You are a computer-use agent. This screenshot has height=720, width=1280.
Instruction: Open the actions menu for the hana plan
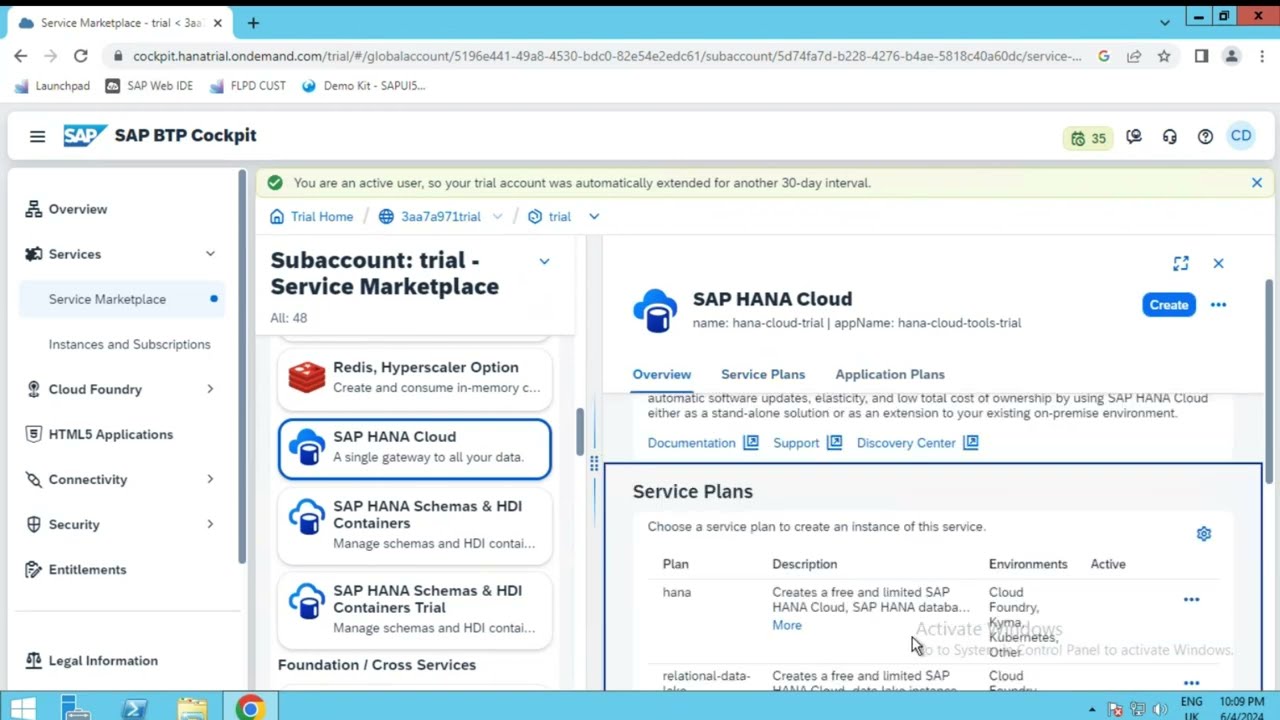(1191, 600)
